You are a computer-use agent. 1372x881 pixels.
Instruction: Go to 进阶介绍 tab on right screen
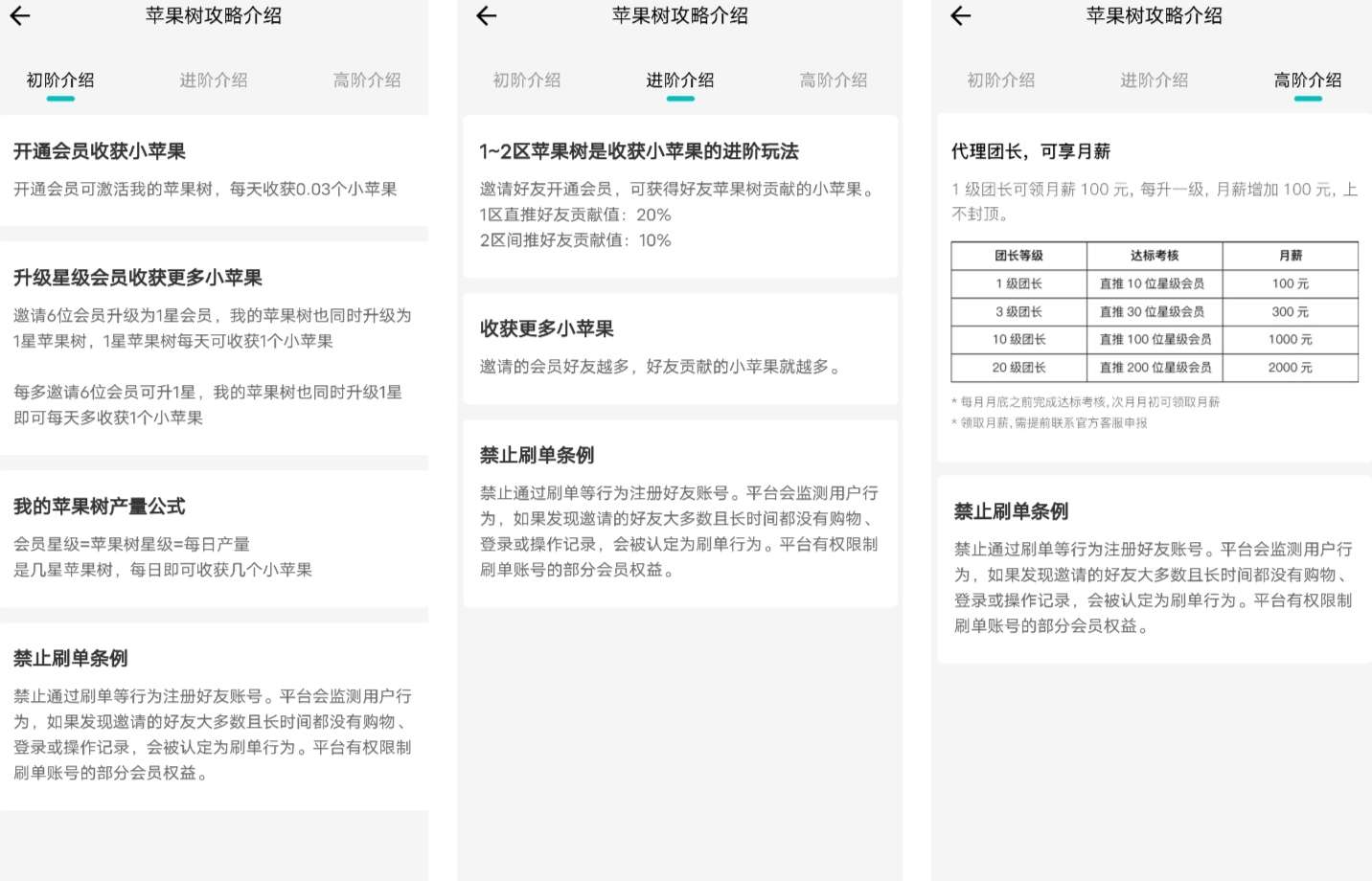point(1154,80)
